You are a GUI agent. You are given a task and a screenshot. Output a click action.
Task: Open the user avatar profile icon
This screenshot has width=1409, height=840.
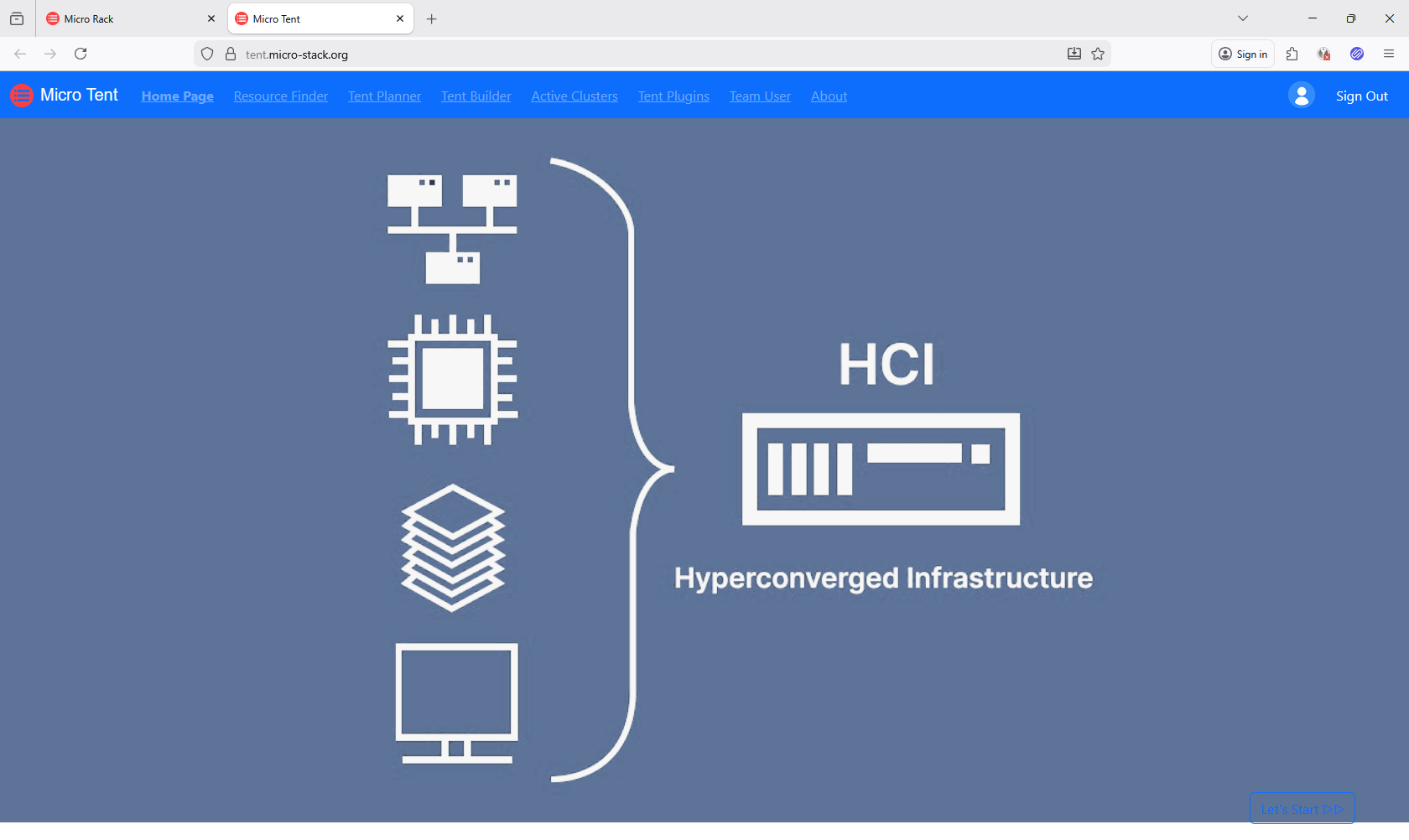(x=1301, y=95)
